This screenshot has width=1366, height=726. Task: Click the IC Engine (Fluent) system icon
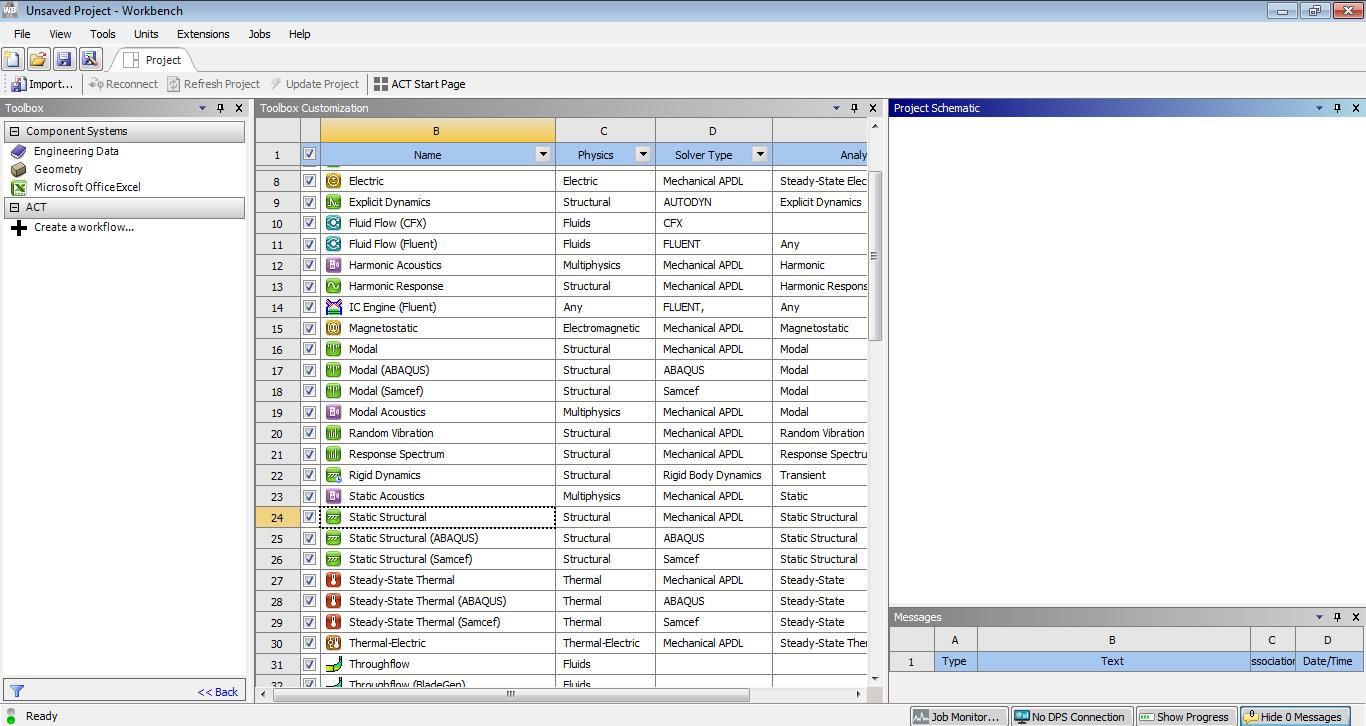coord(334,307)
